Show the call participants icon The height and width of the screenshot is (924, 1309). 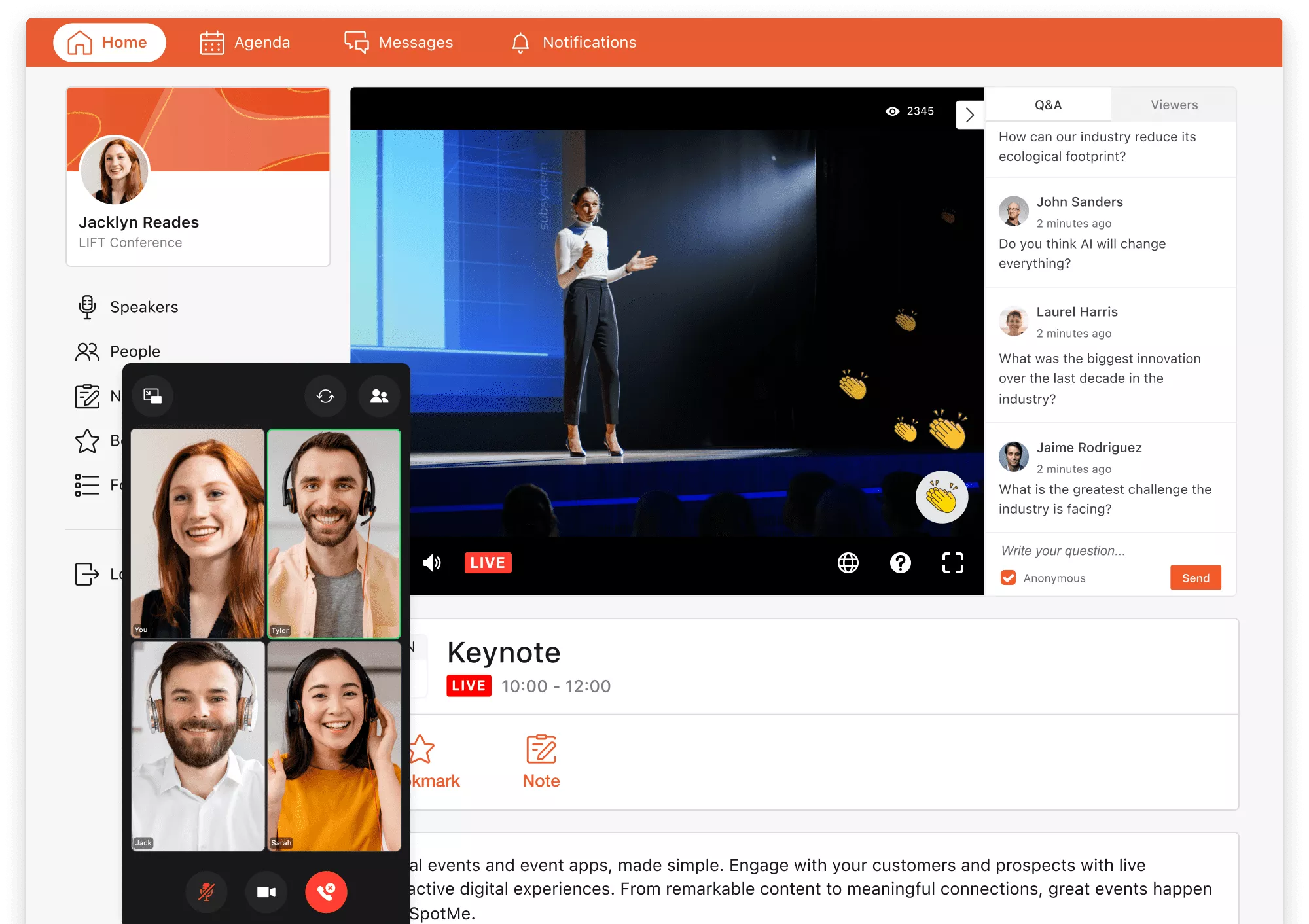click(380, 396)
